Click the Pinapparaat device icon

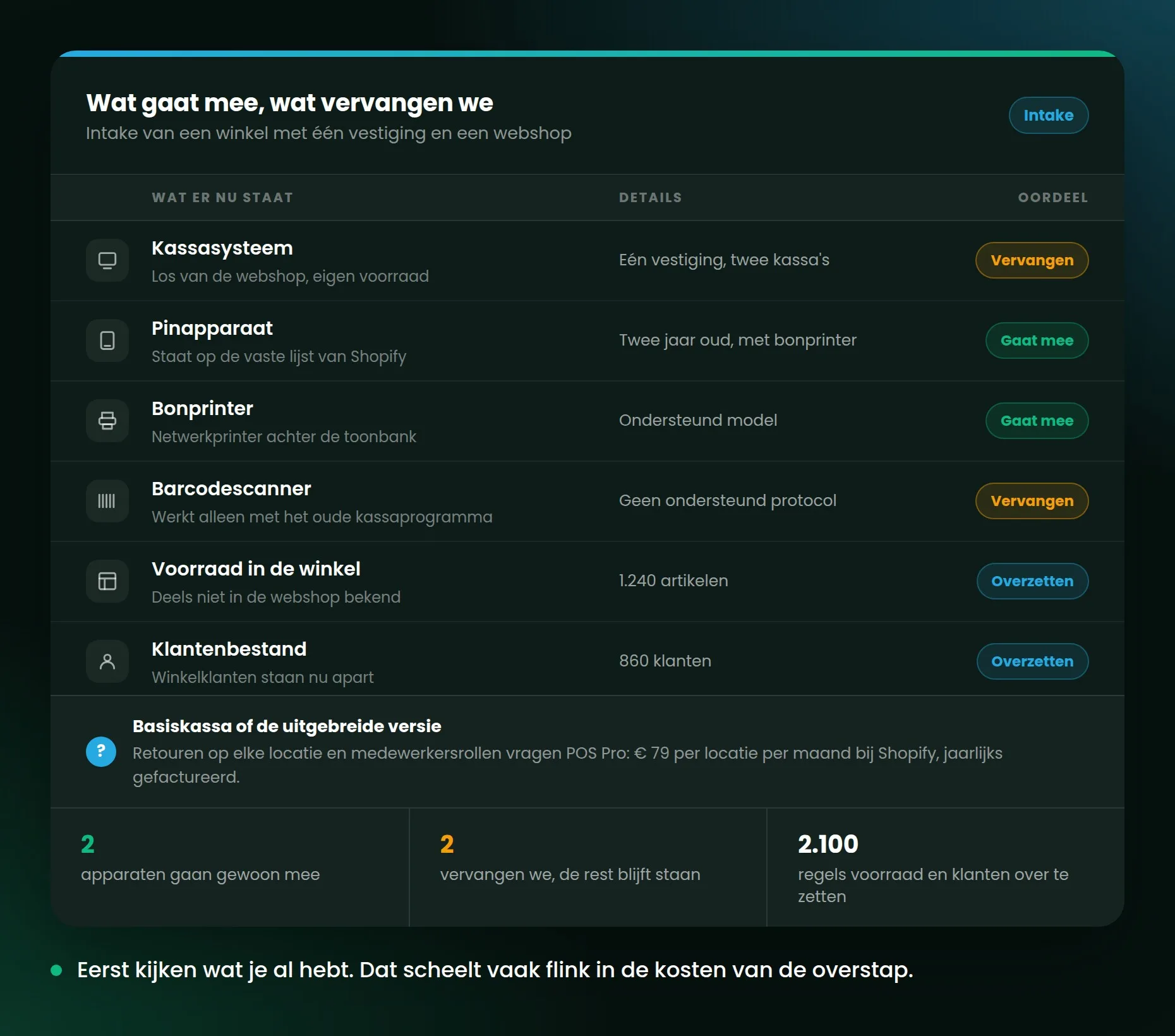pos(107,340)
